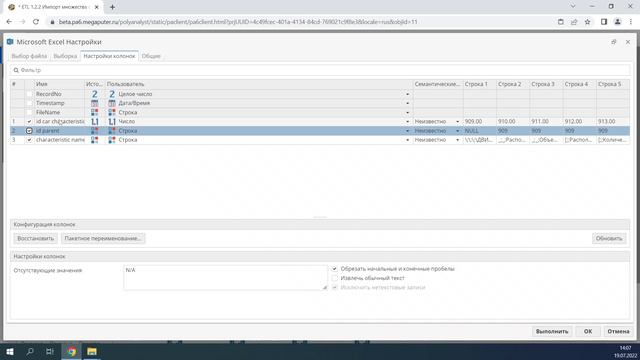Click source number icon for id car characteristic
640x360 pixels.
coord(95,122)
